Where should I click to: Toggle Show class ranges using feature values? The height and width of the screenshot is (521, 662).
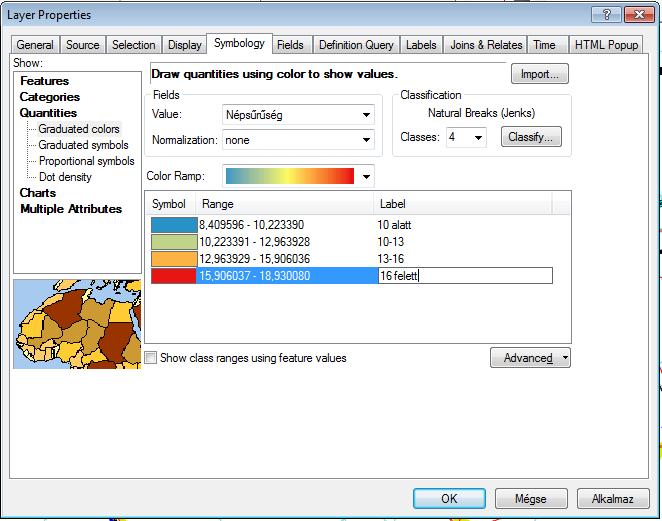tap(150, 358)
